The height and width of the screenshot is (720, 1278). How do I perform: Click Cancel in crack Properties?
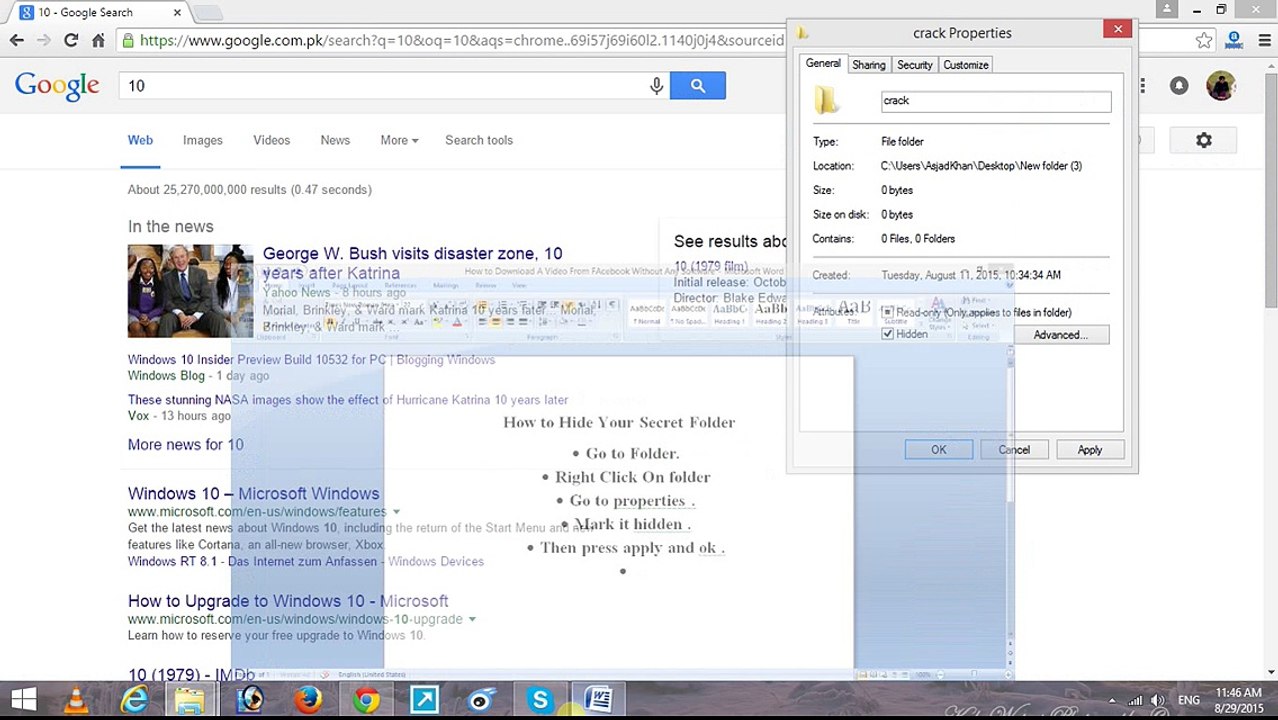point(1013,450)
